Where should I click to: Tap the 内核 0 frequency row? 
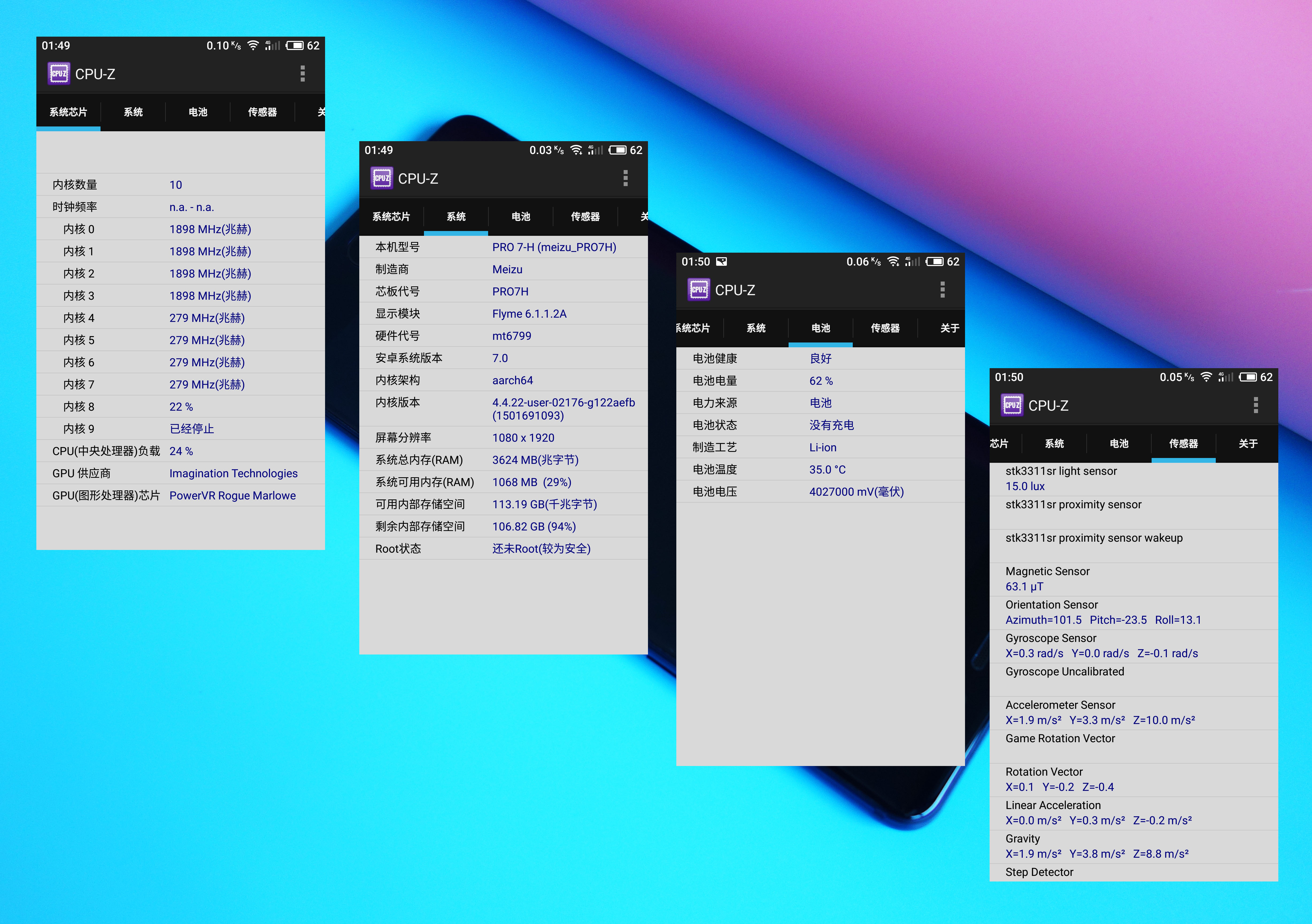coord(180,229)
